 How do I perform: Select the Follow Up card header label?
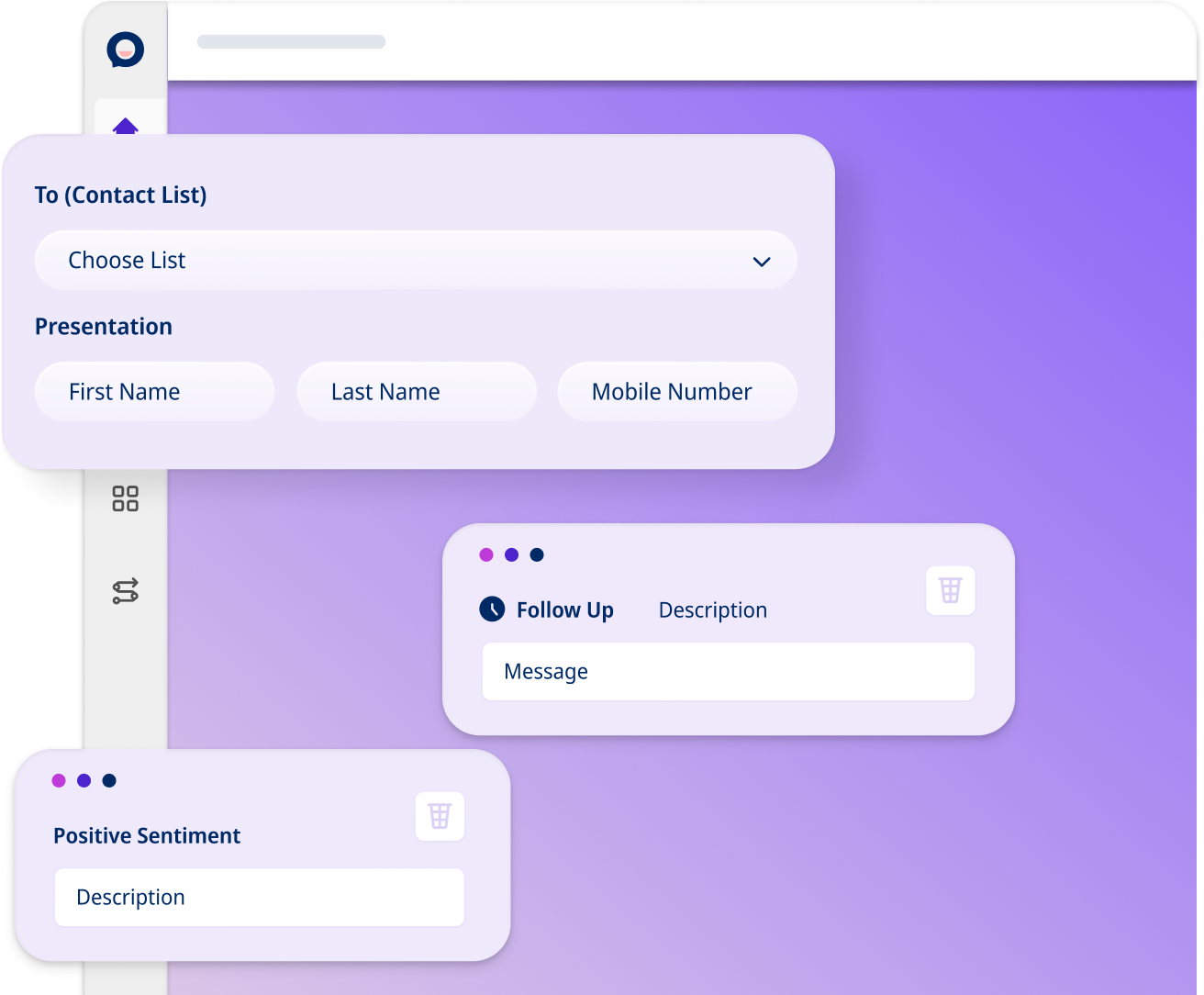[564, 609]
